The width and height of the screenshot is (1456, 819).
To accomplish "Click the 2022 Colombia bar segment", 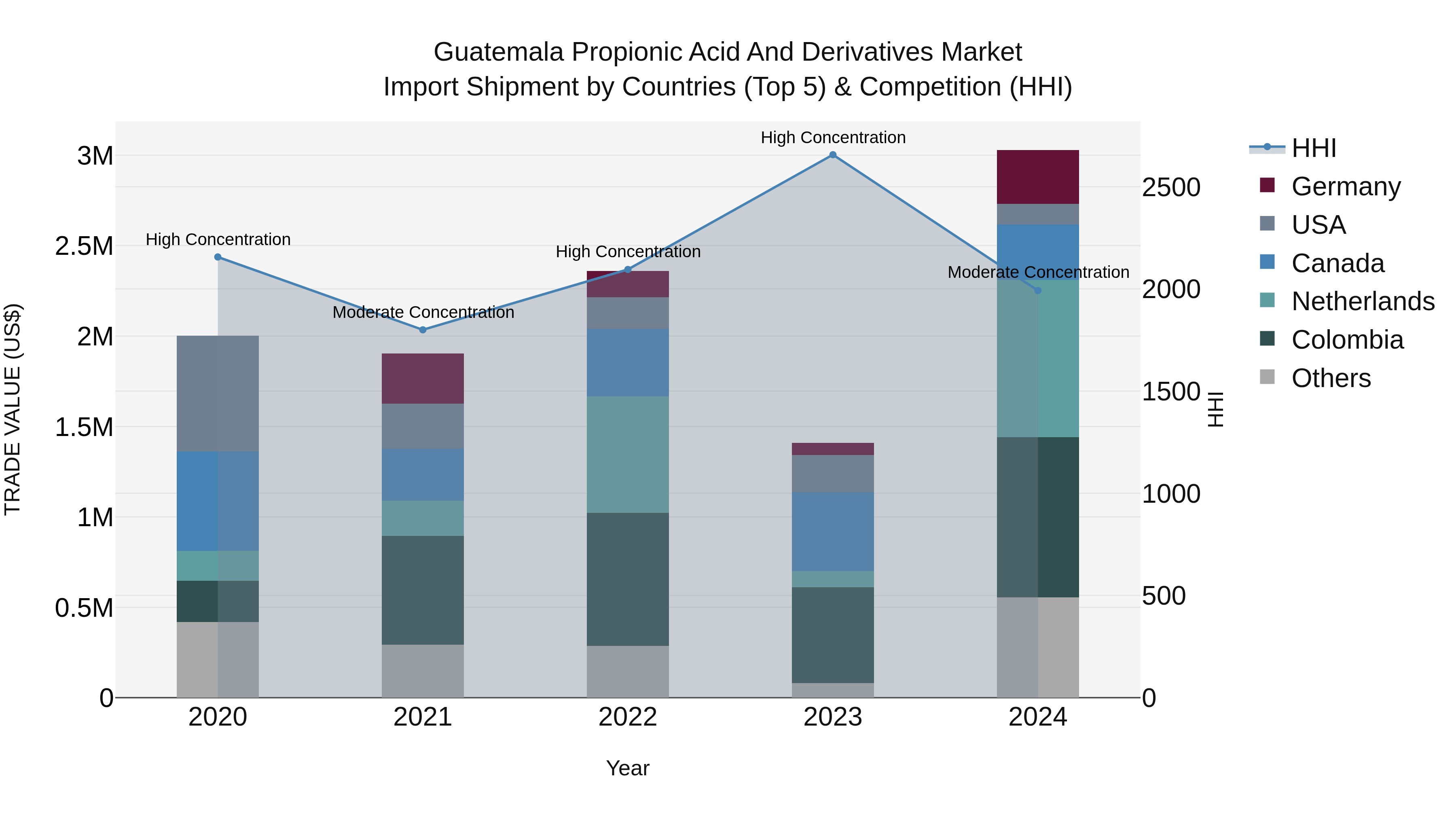I will tap(628, 580).
